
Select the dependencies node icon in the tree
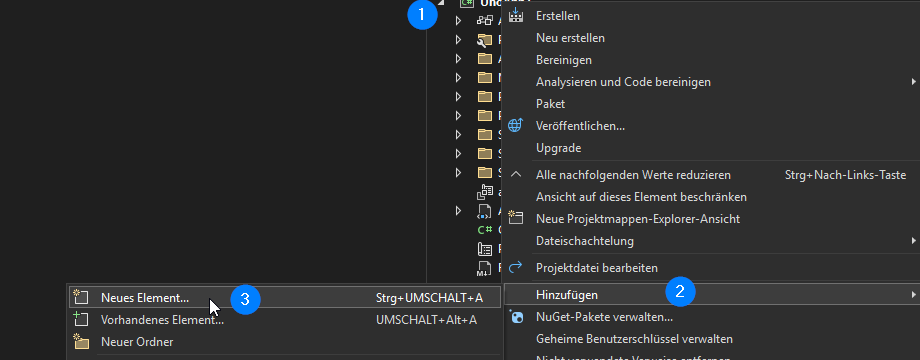click(x=485, y=21)
